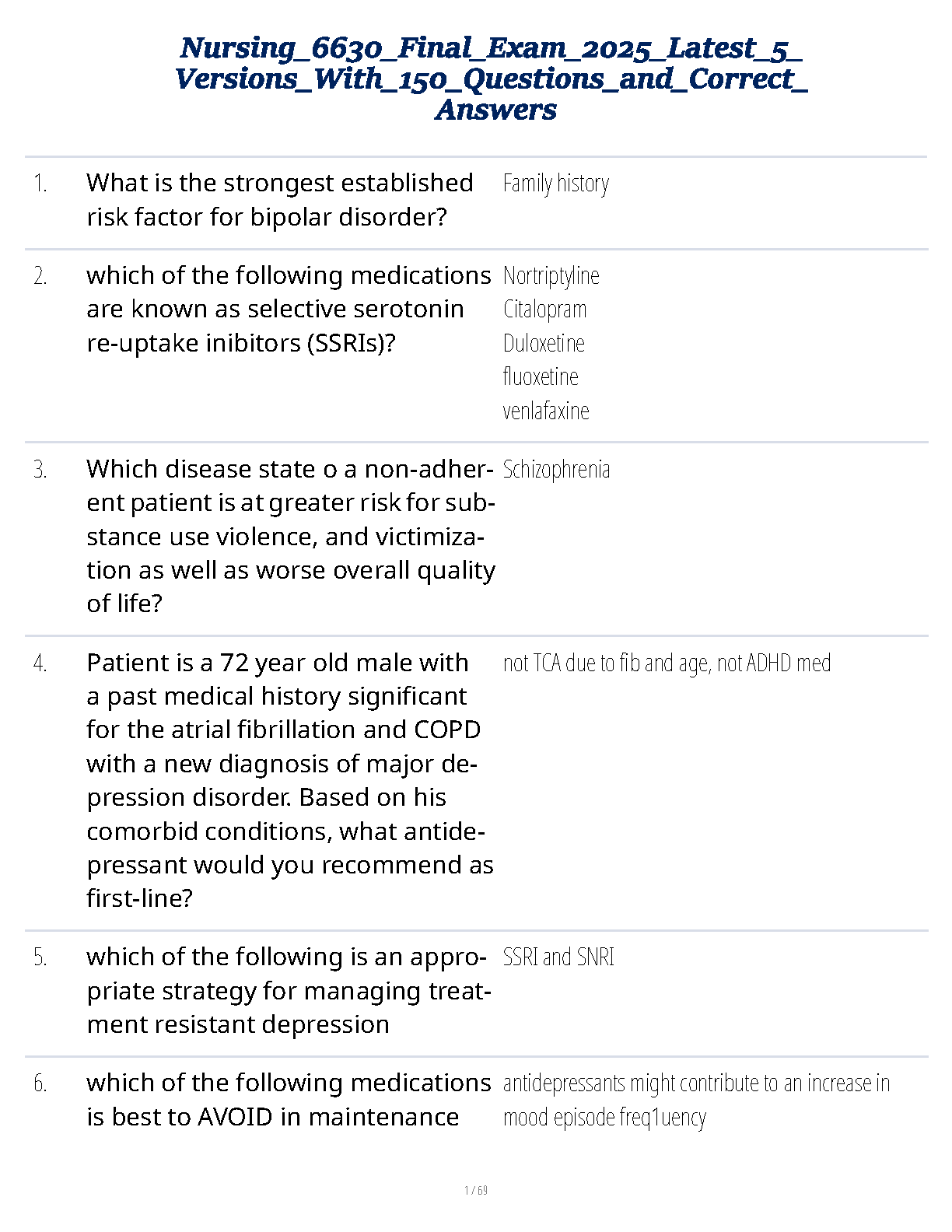Click question number 3
Image resolution: width=952 pixels, height=1232 pixels.
click(x=40, y=470)
